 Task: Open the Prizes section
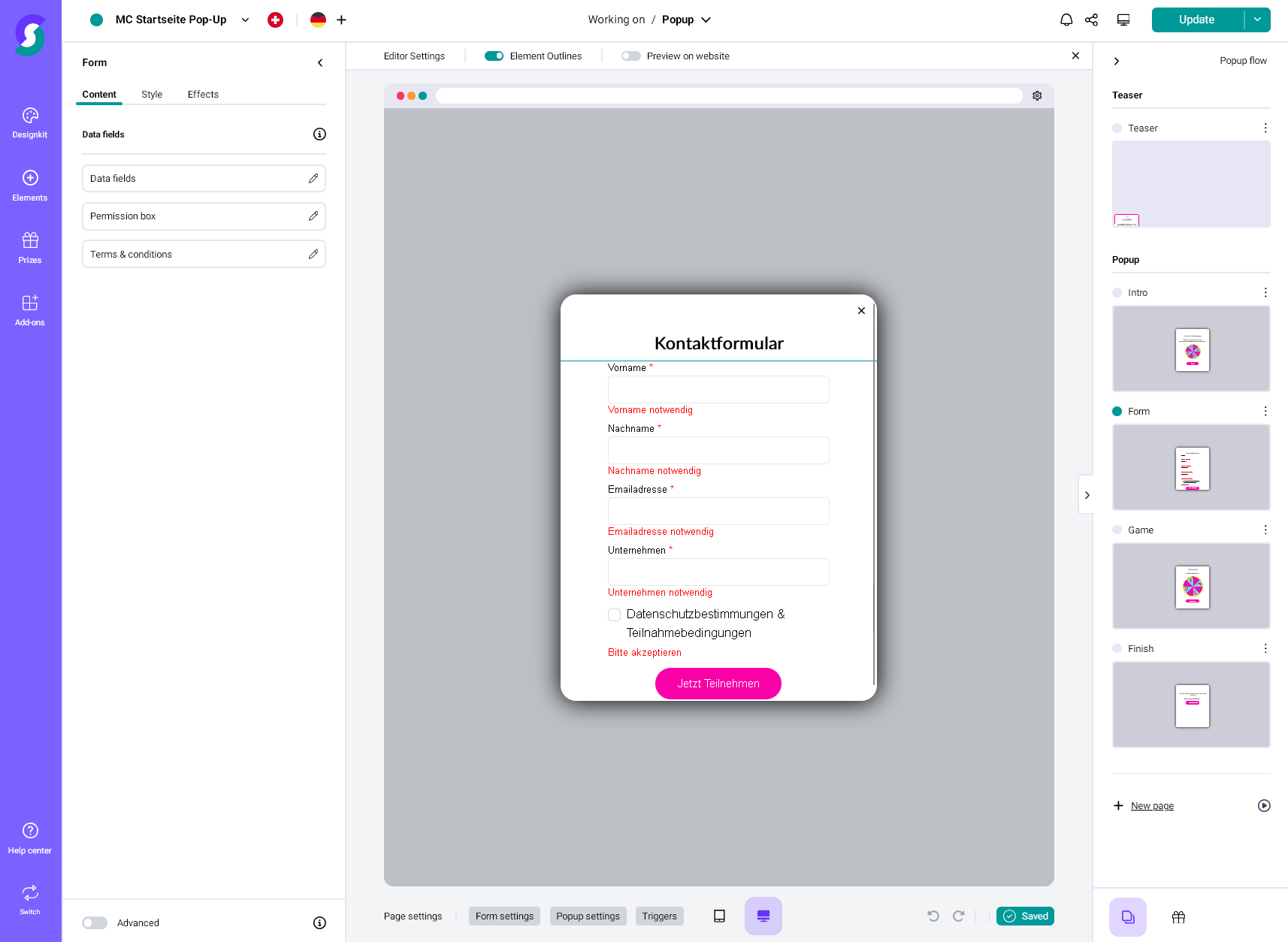click(x=30, y=248)
